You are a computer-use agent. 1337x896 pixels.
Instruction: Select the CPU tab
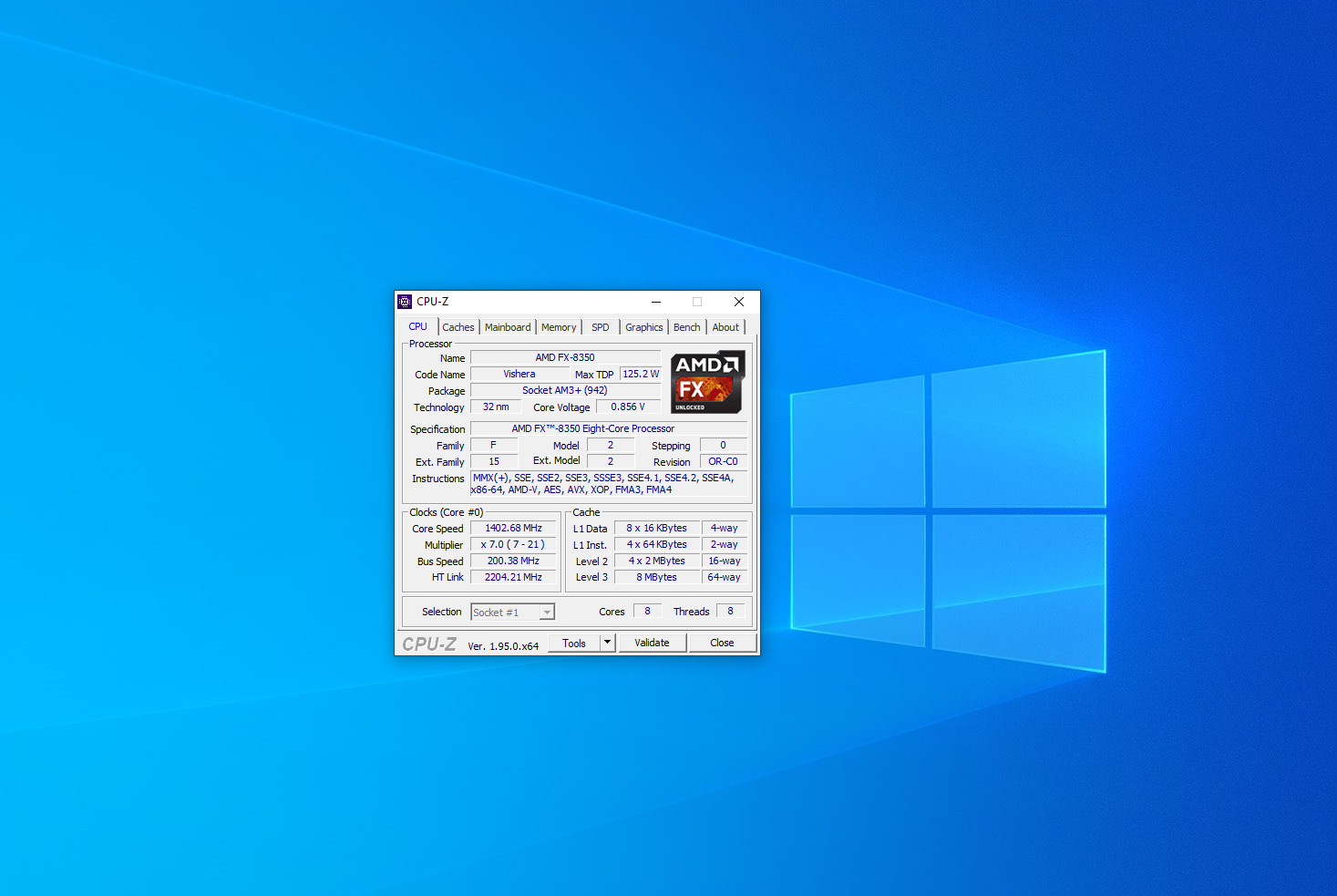point(418,326)
